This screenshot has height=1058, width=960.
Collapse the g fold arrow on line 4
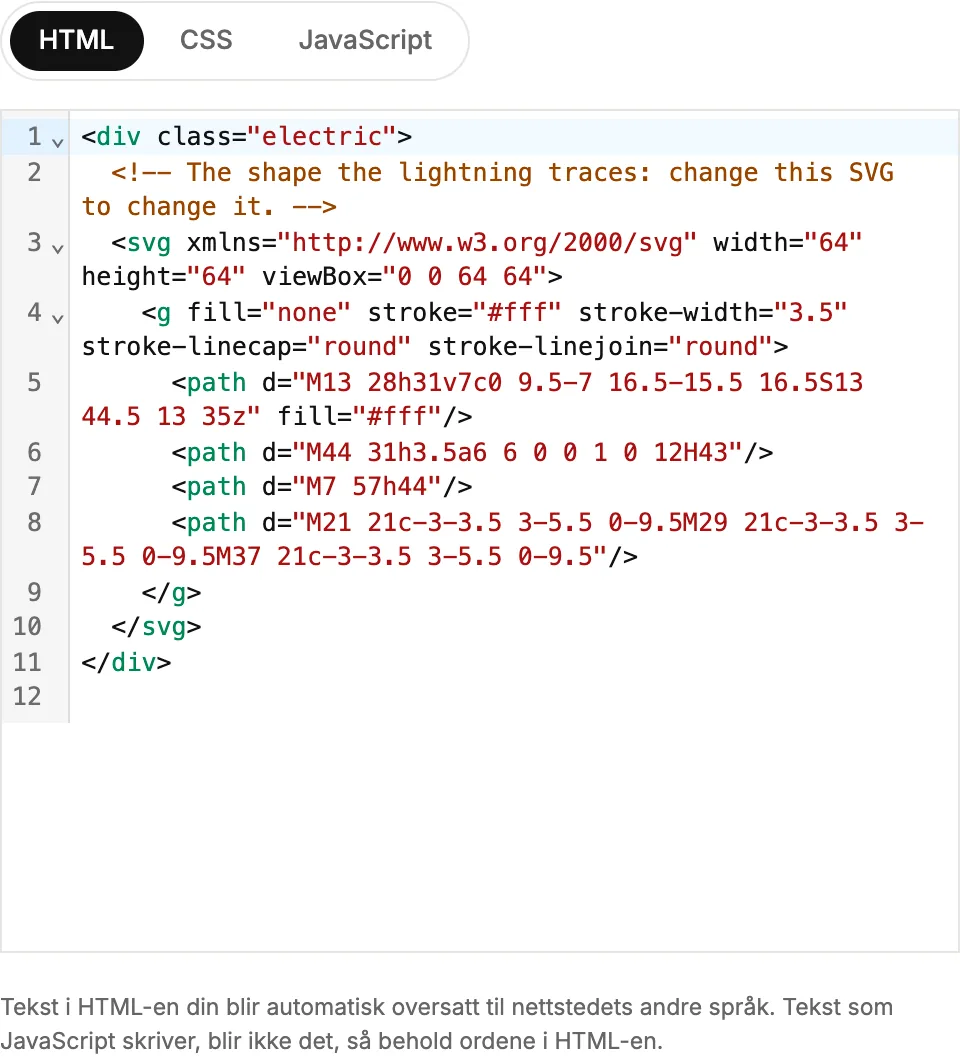58,318
